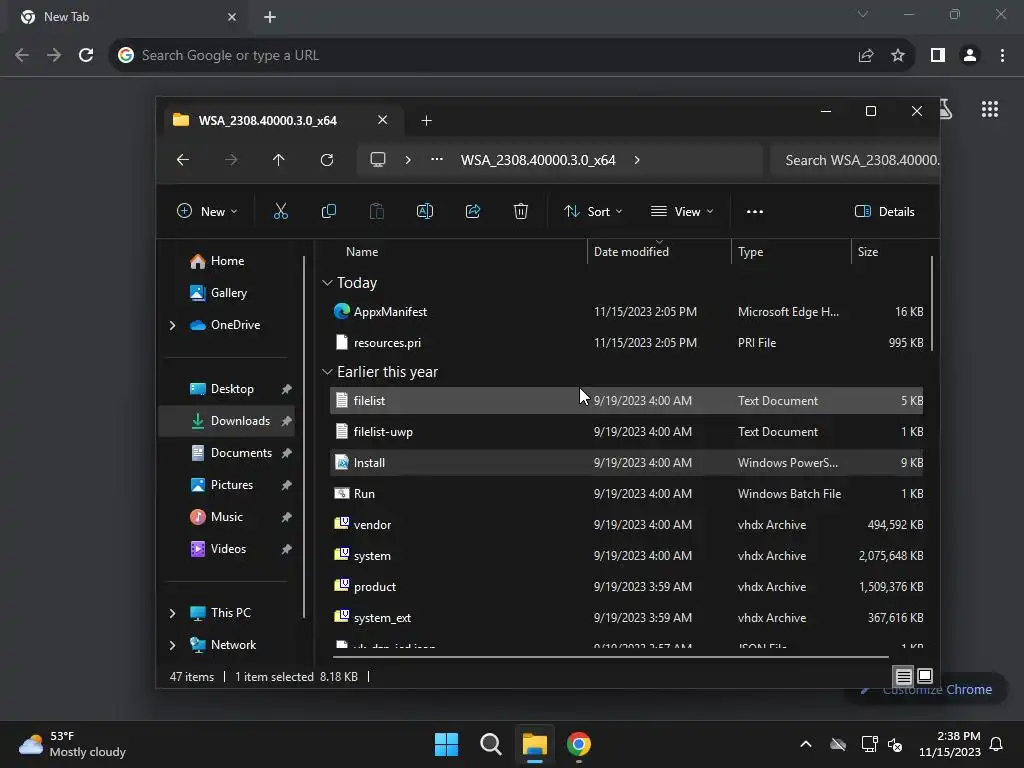Click the address bar ellipsis for hidden path
Viewport: 1024px width, 768px height.
(x=437, y=160)
